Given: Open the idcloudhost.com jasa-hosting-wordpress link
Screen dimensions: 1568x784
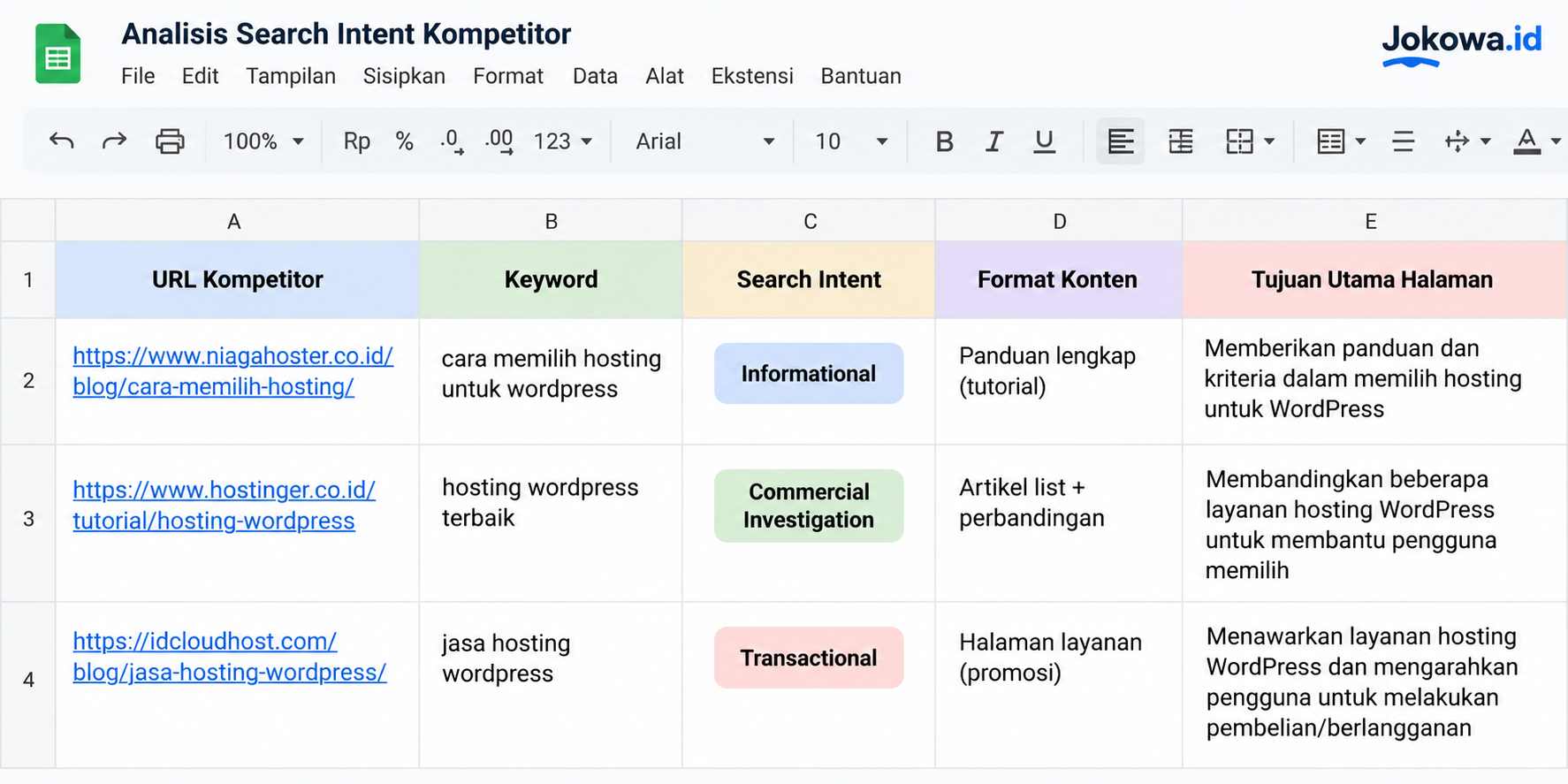Looking at the screenshot, I should (230, 657).
